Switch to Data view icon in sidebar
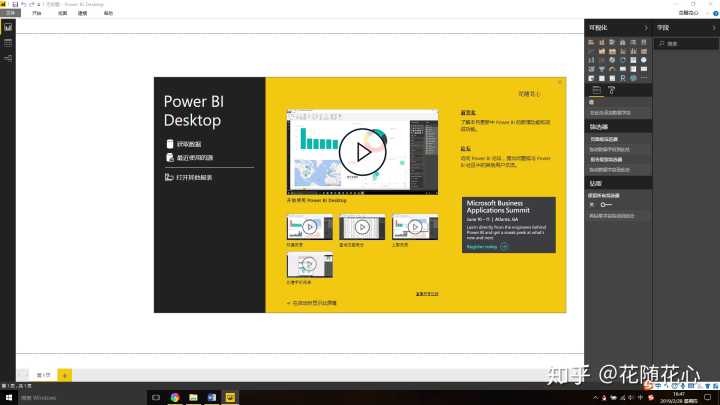This screenshot has height=405, width=720. point(8,44)
